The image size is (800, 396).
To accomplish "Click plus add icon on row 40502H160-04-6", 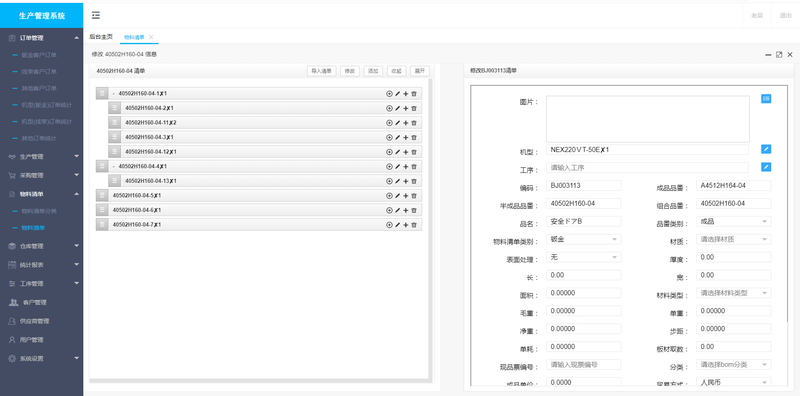I will (x=406, y=210).
